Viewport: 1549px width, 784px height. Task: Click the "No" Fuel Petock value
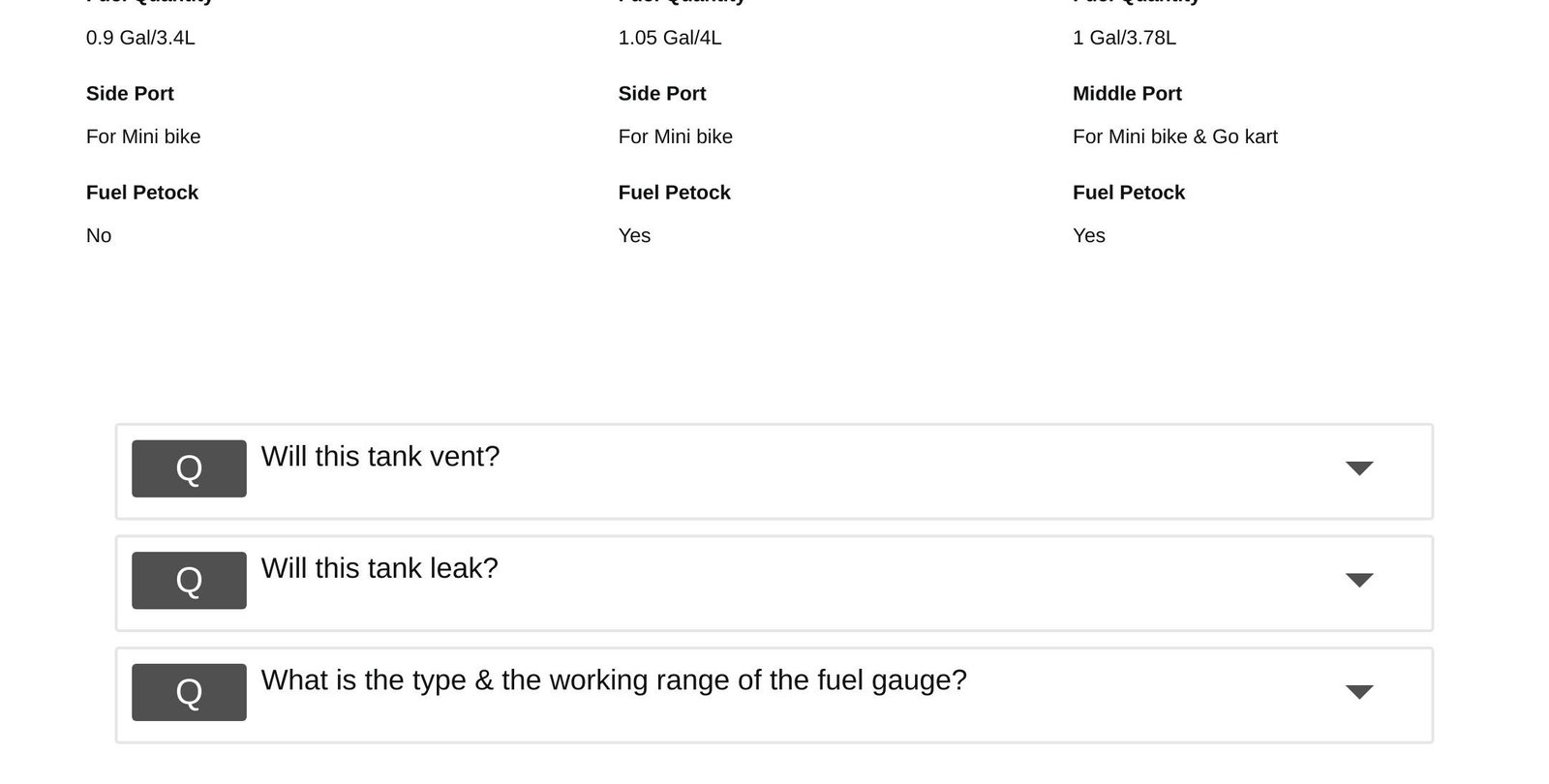tap(99, 236)
